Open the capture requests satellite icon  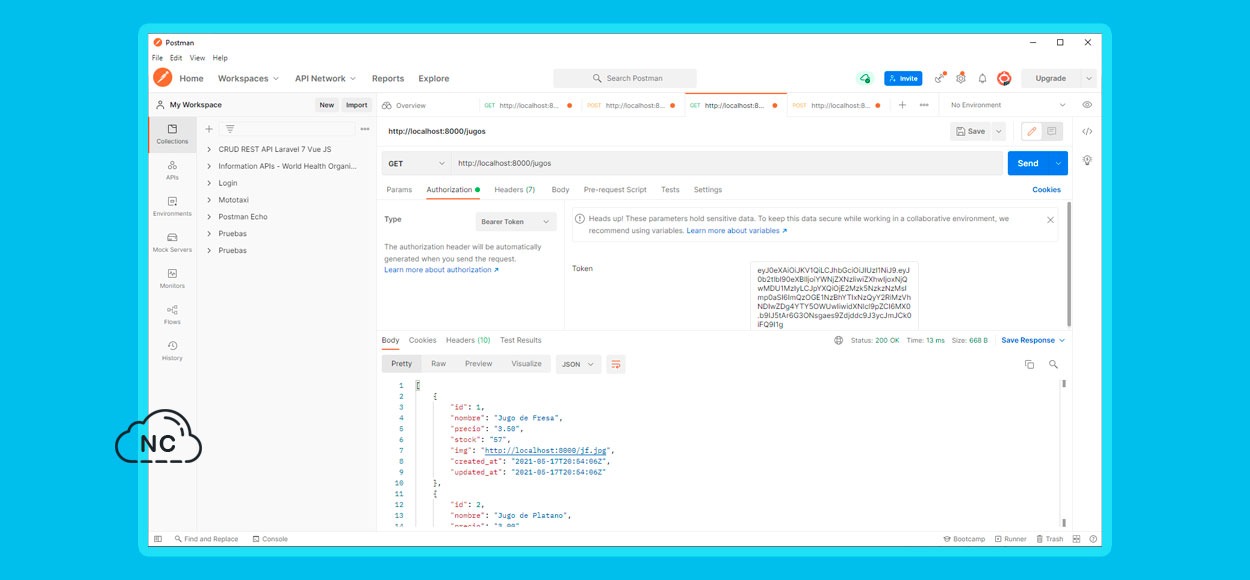click(x=939, y=78)
